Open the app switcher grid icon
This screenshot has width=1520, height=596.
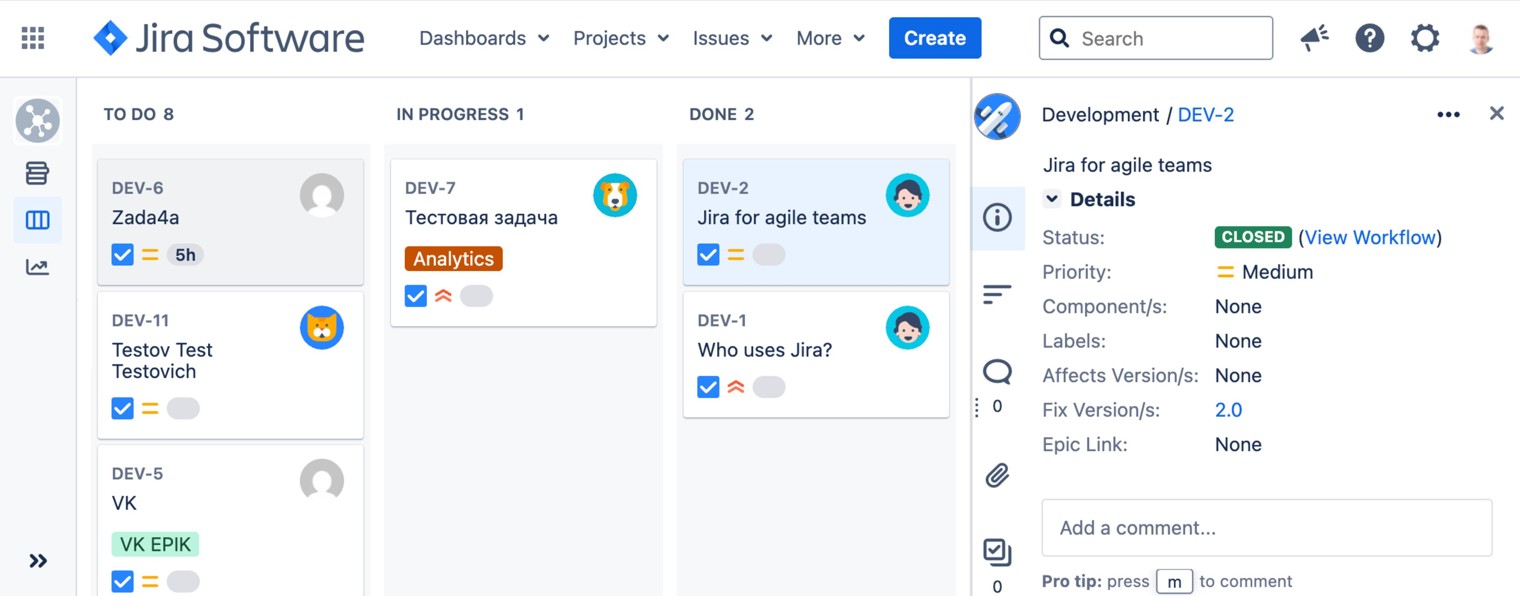point(33,38)
